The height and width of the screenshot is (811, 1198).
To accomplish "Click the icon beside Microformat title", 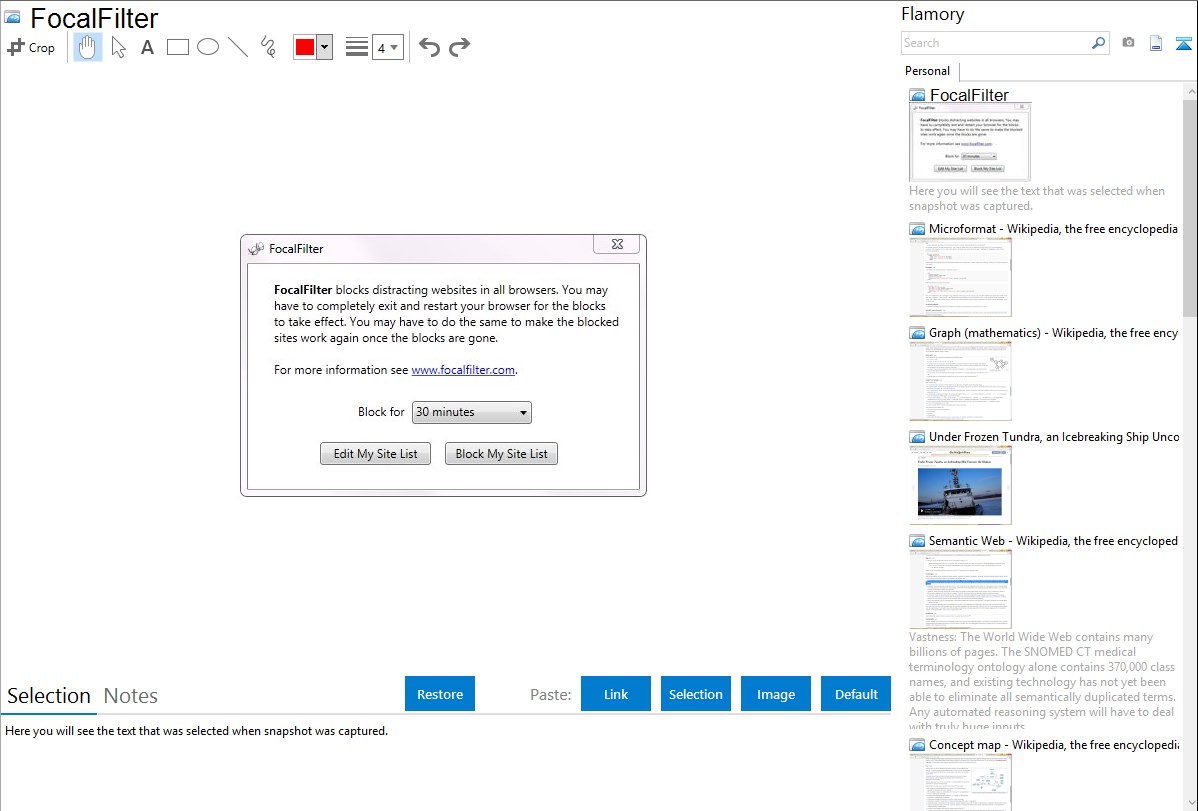I will coord(917,229).
